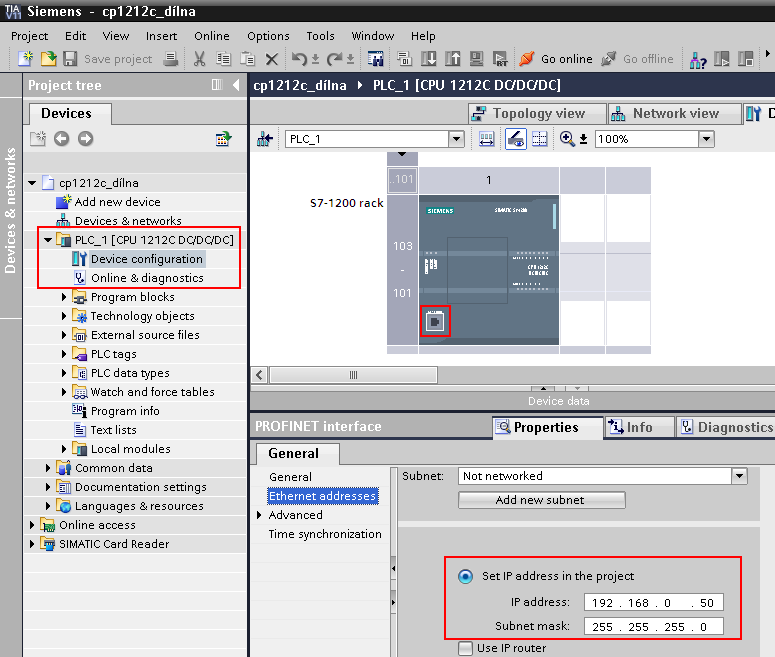
Task: Click the Download to device icon
Action: [429, 59]
